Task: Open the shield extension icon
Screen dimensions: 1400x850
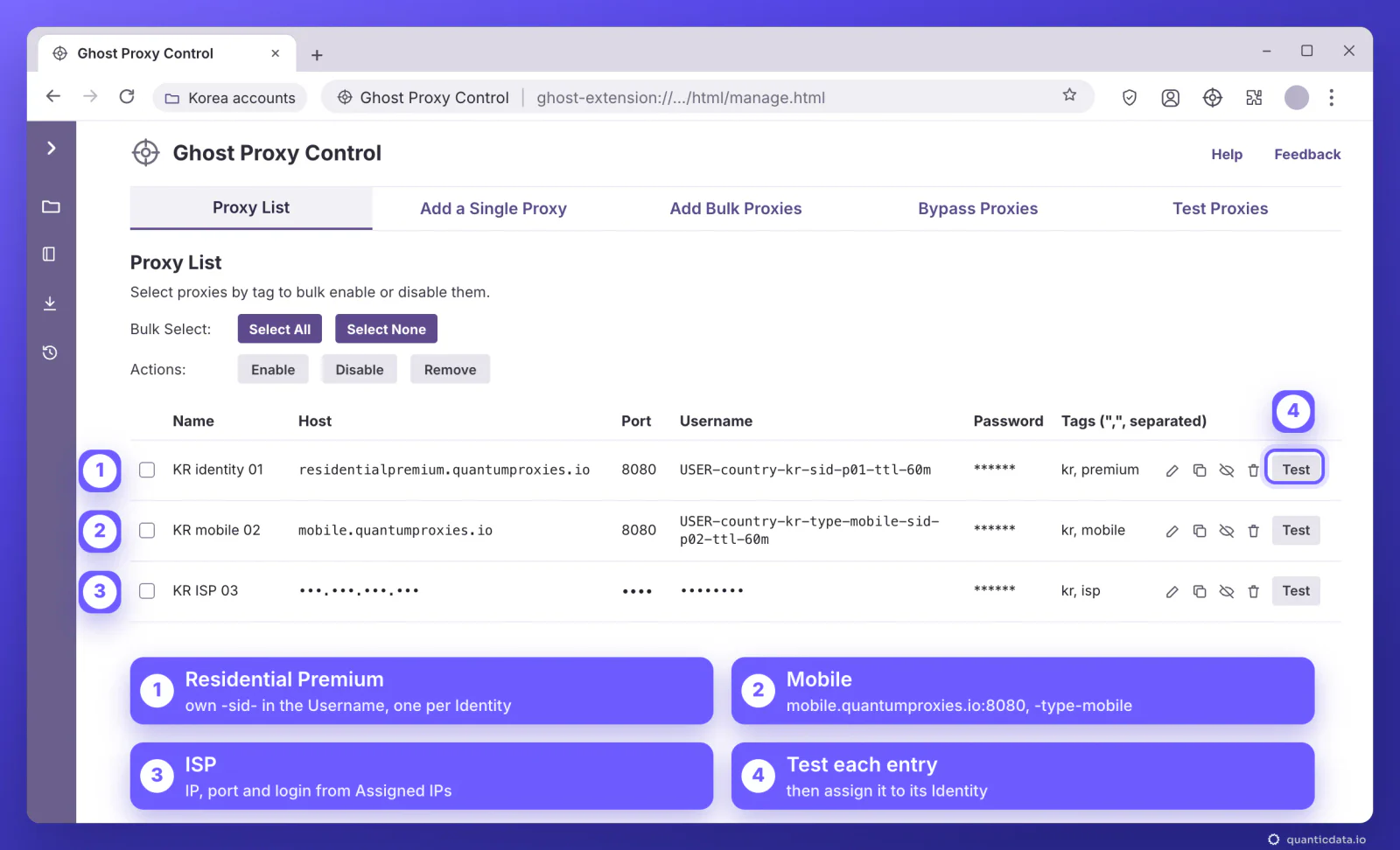Action: (x=1130, y=98)
